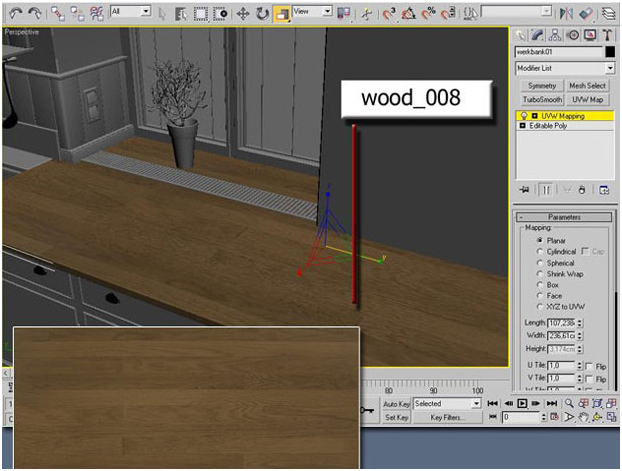
Task: Toggle Window/Crossing selection icon
Action: tap(220, 14)
